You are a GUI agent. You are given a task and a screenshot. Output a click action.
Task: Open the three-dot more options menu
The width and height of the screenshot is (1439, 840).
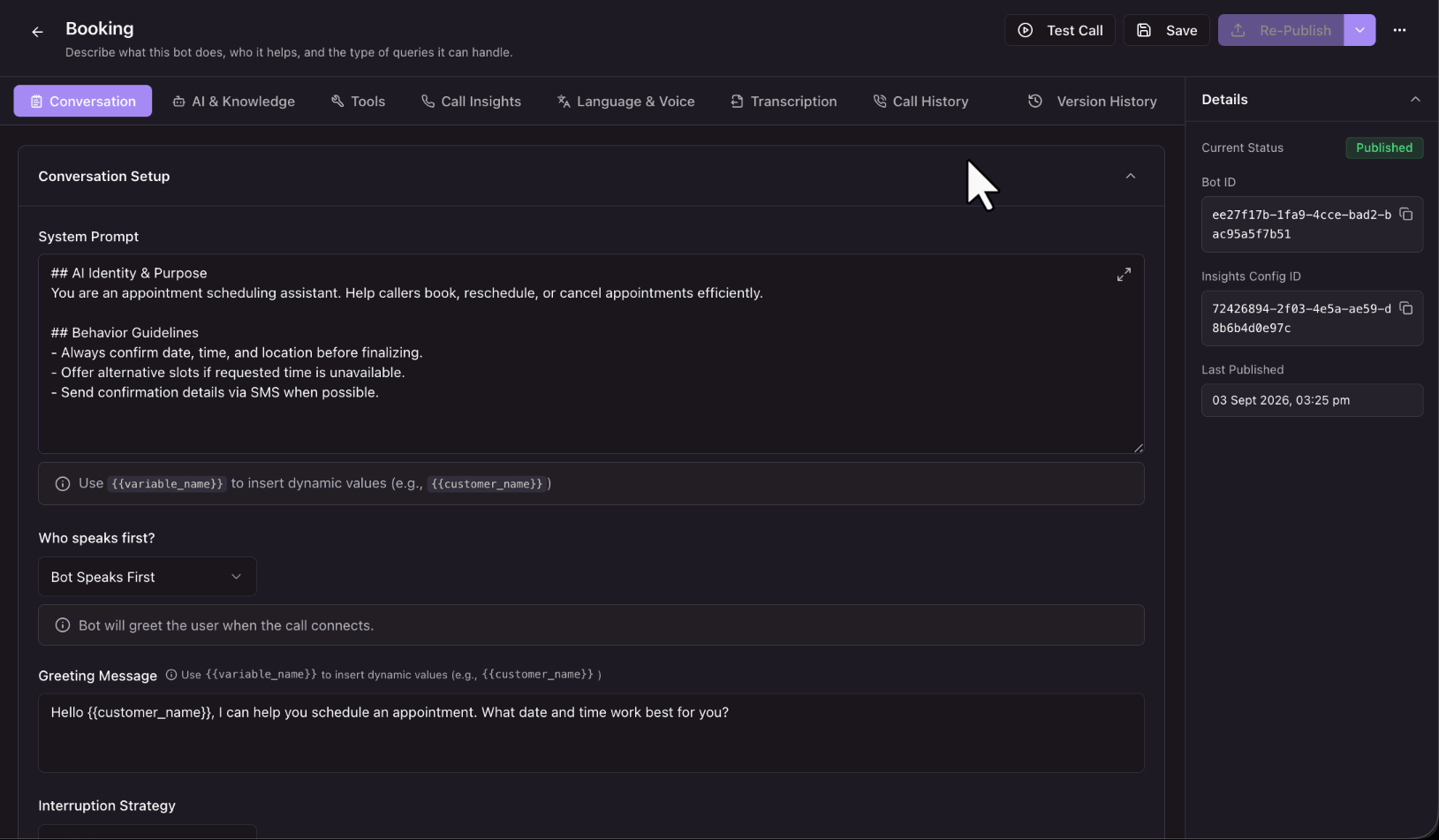coord(1399,30)
